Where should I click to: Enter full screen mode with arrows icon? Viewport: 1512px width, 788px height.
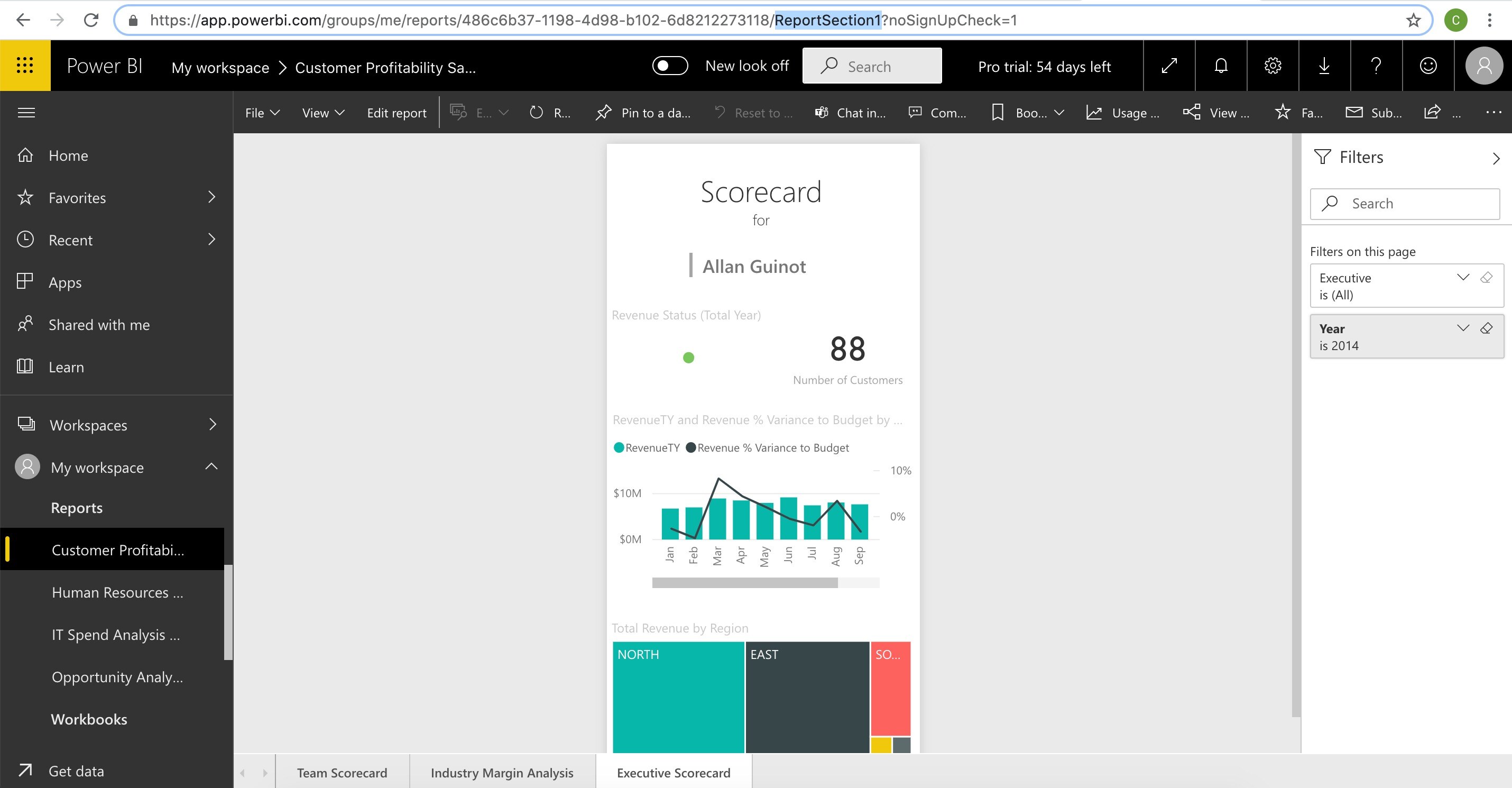click(1169, 66)
